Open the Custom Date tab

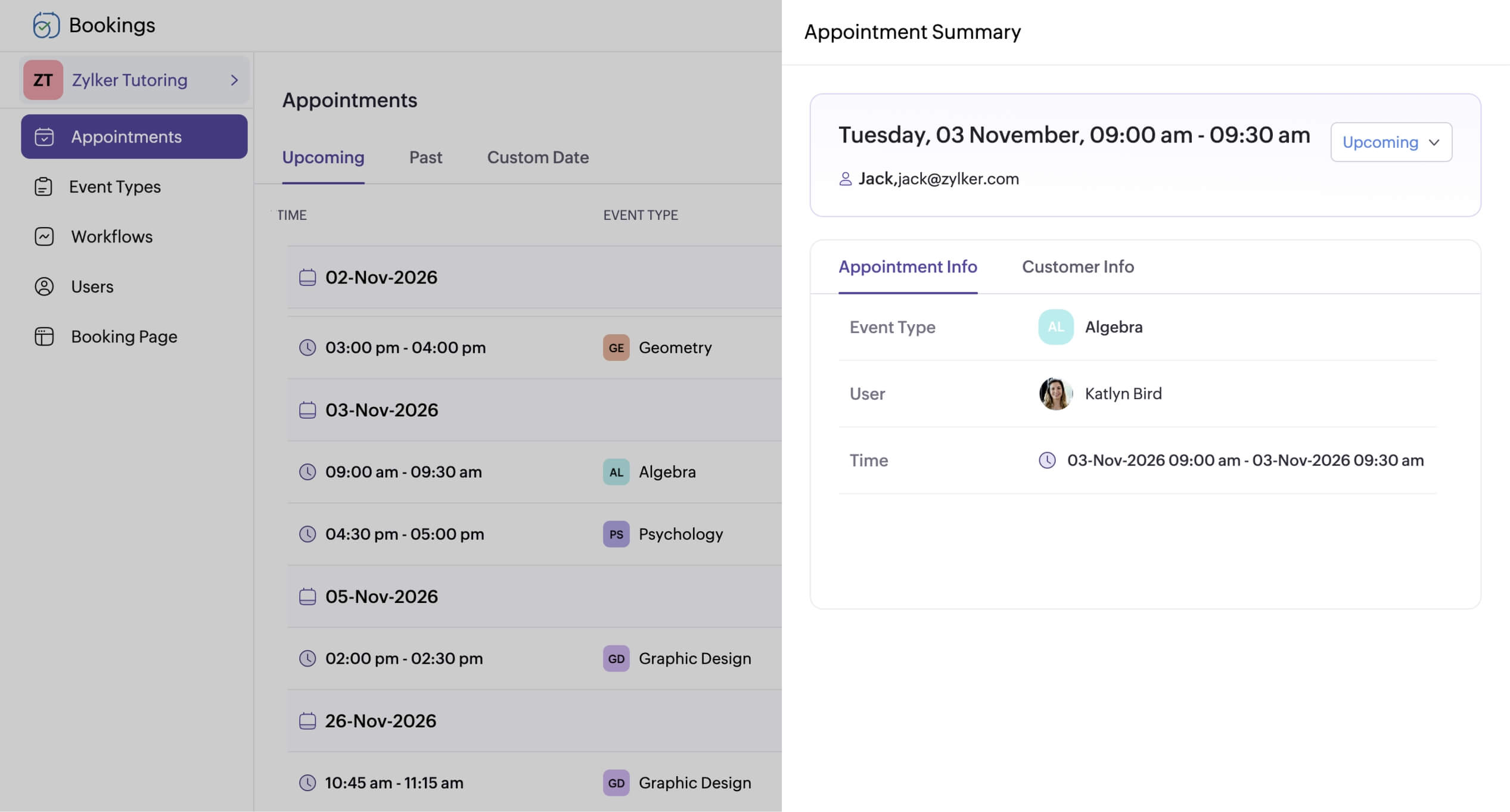(537, 157)
